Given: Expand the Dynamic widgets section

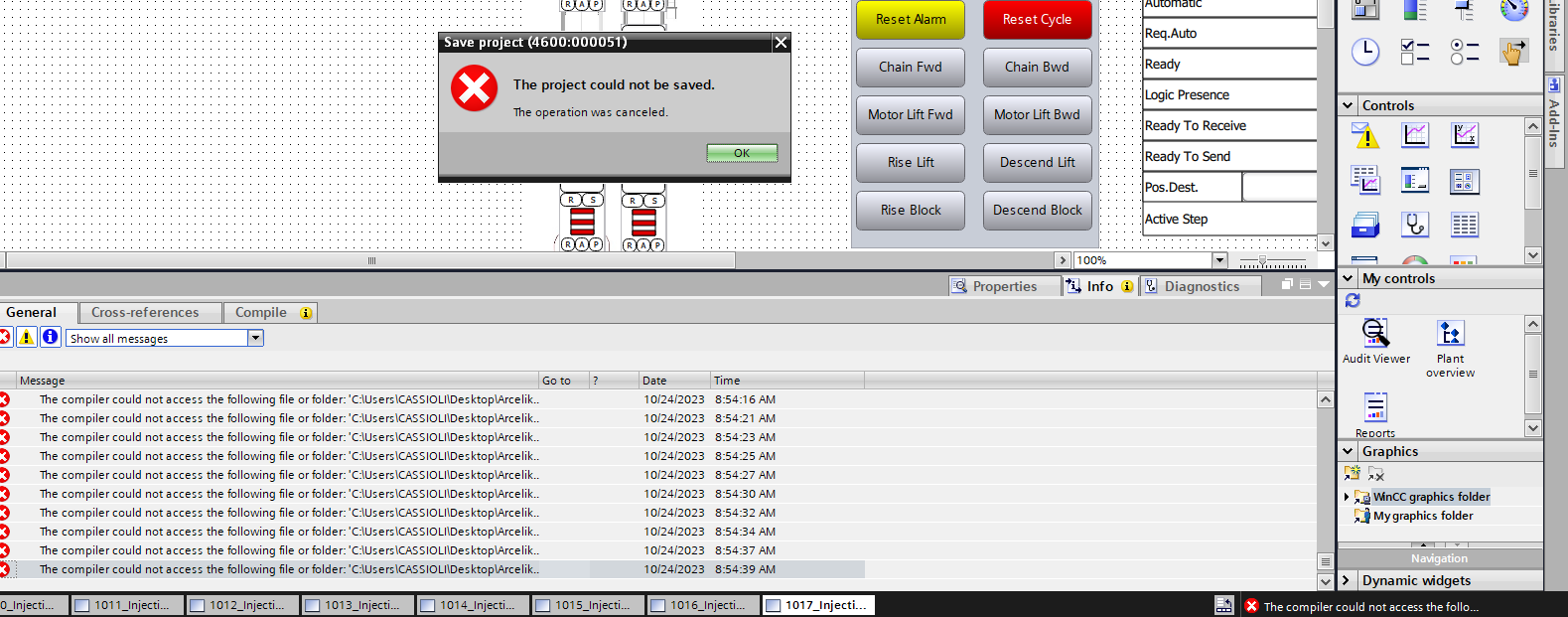Looking at the screenshot, I should coord(1348,580).
